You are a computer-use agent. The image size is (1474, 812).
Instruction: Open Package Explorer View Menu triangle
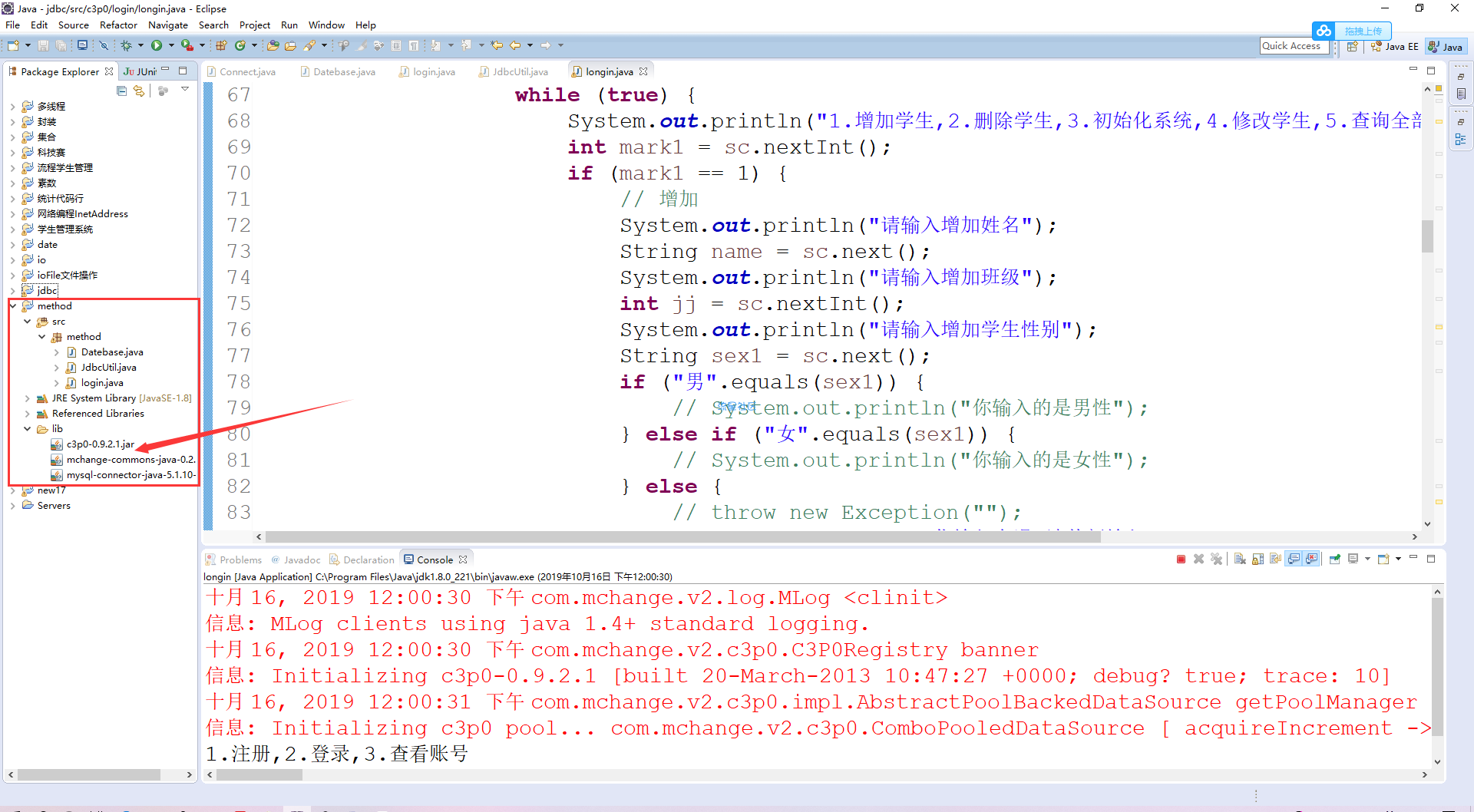tap(185, 90)
